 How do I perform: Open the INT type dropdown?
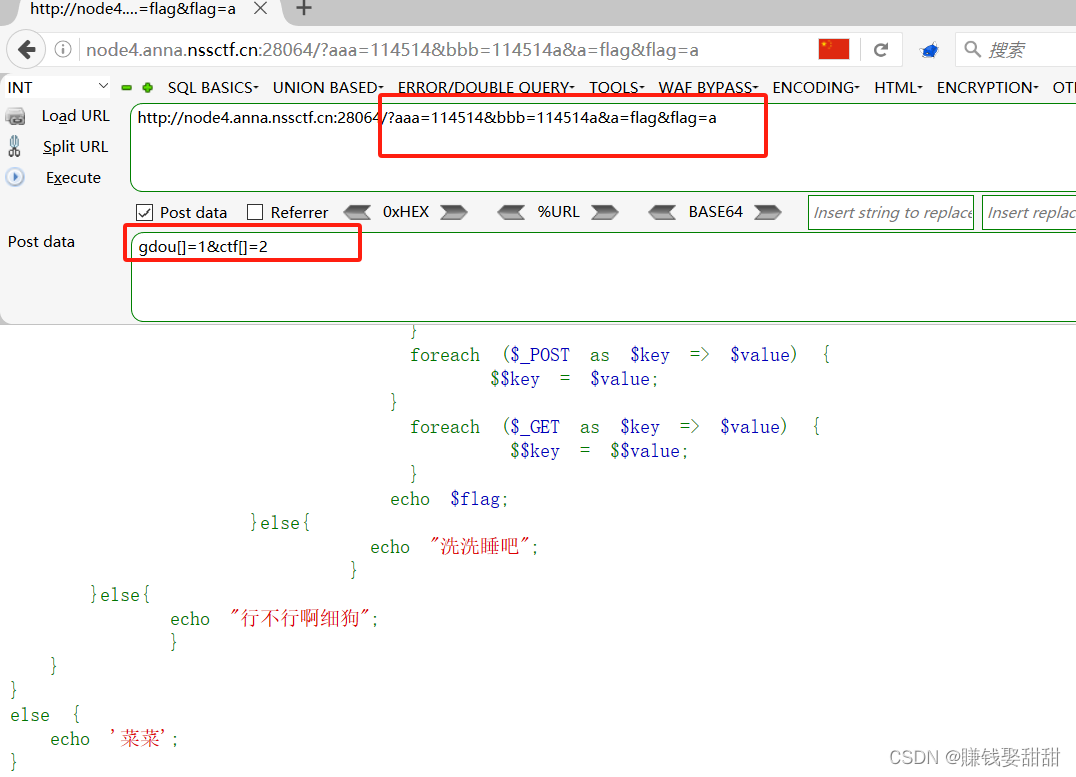103,87
